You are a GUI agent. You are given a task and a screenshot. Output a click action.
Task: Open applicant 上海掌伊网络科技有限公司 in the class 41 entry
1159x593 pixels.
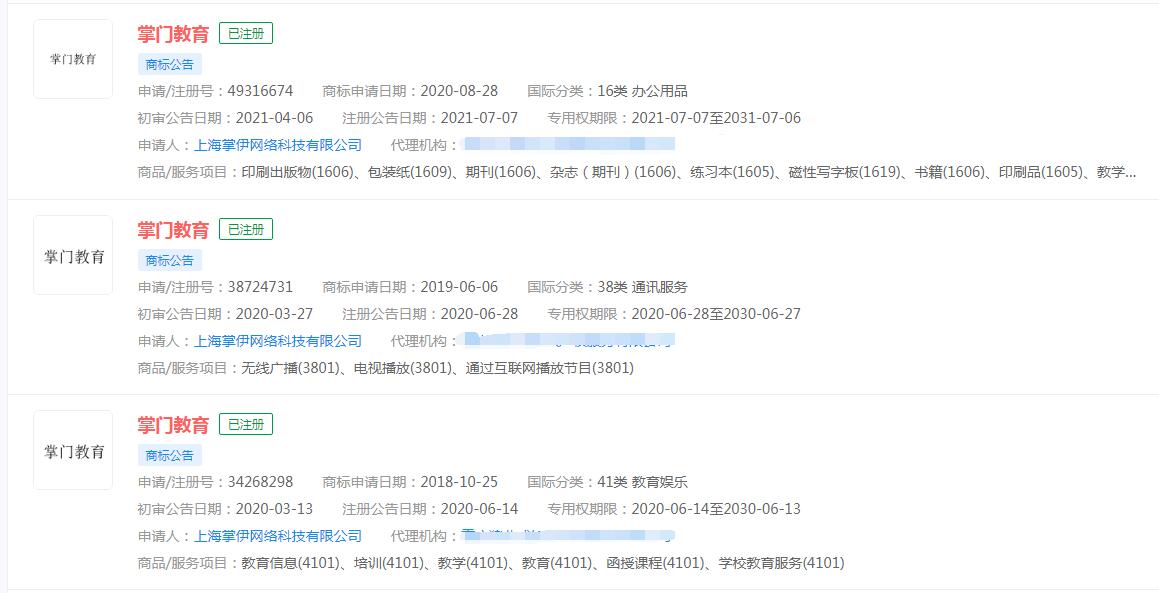click(x=278, y=536)
